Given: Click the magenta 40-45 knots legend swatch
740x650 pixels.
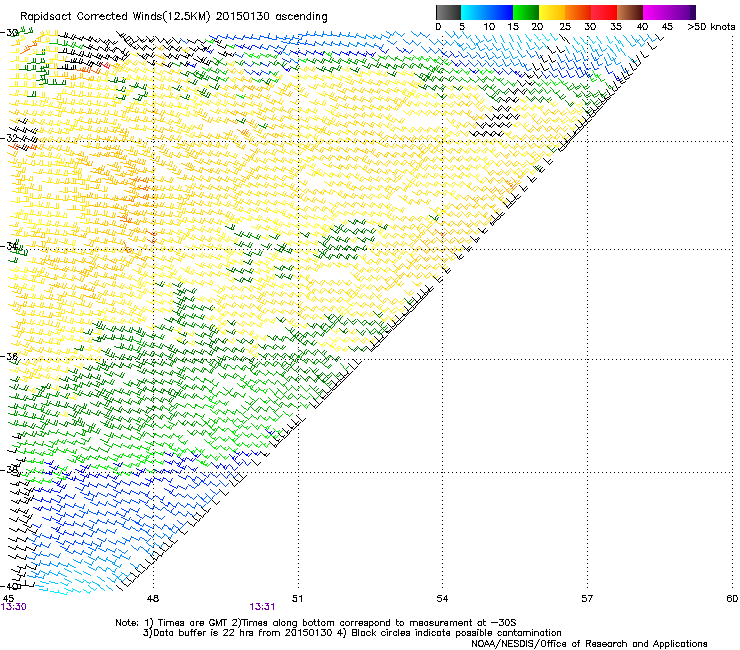Looking at the screenshot, I should pos(656,12).
